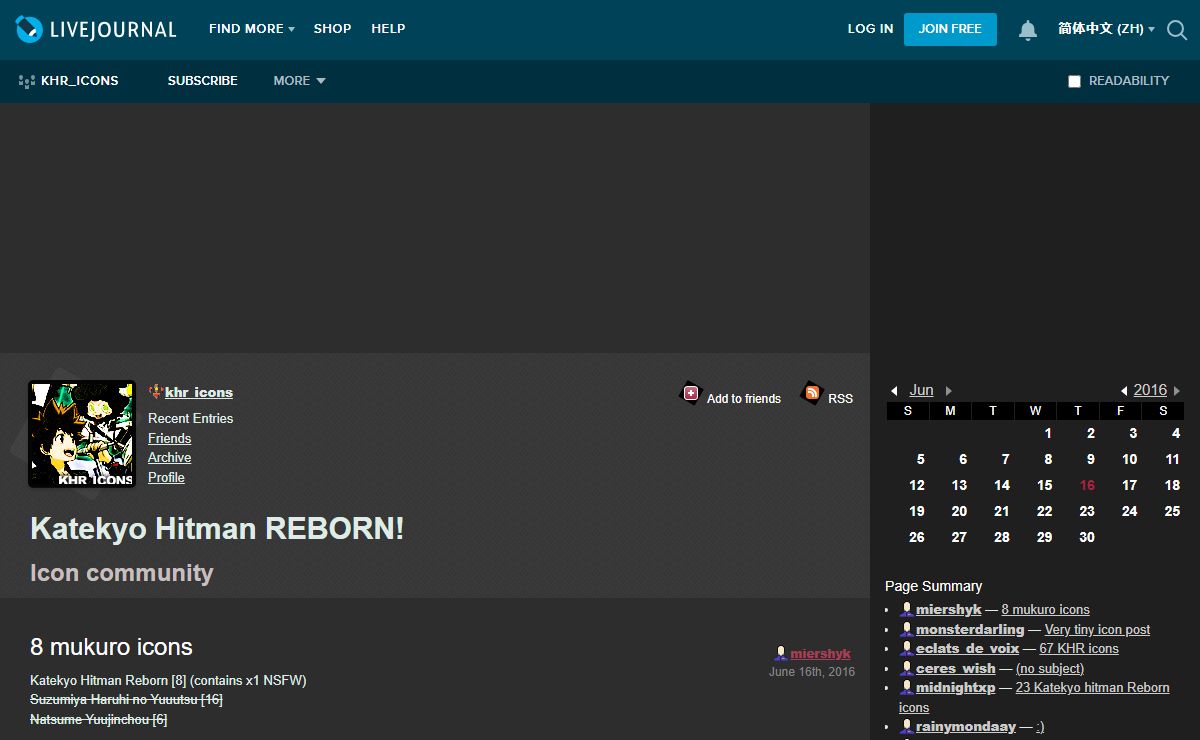Image resolution: width=1200 pixels, height=740 pixels.
Task: Expand the More dropdown in community bar
Action: click(299, 81)
